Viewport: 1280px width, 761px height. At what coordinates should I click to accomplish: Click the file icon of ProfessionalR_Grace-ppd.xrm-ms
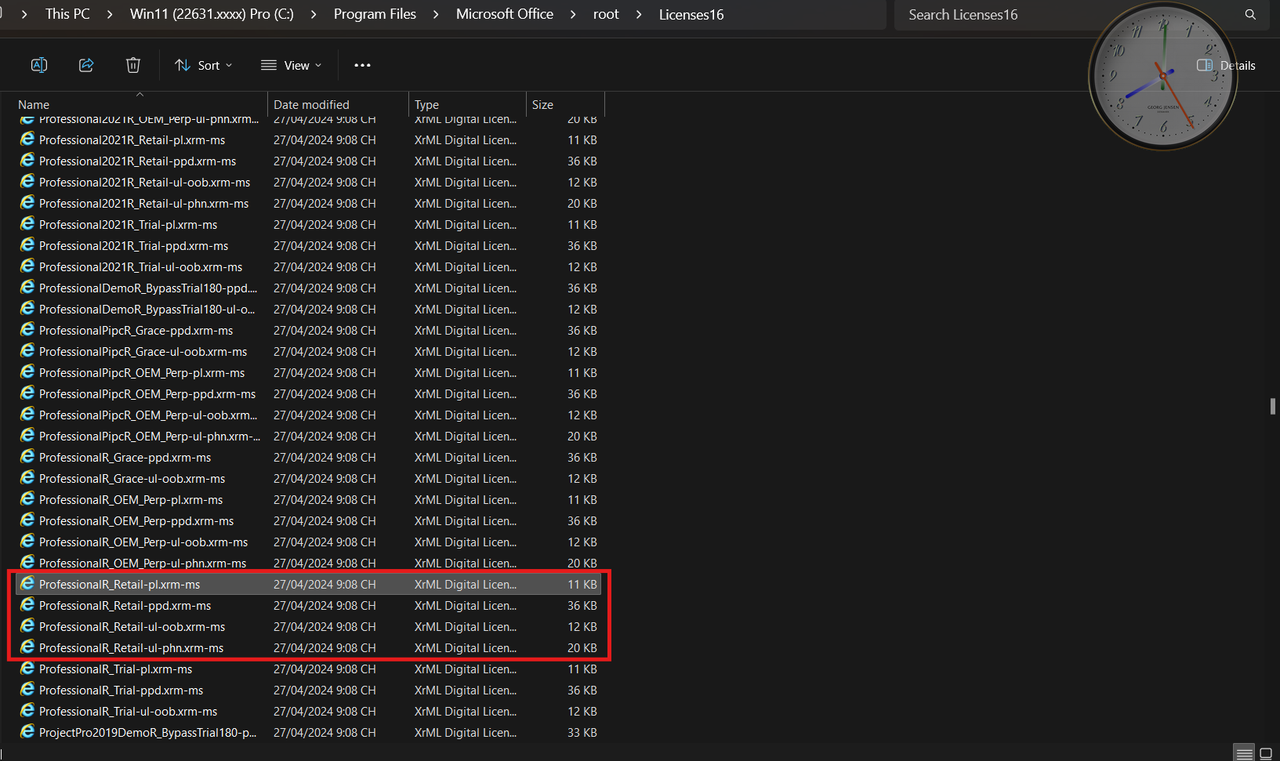(27, 457)
